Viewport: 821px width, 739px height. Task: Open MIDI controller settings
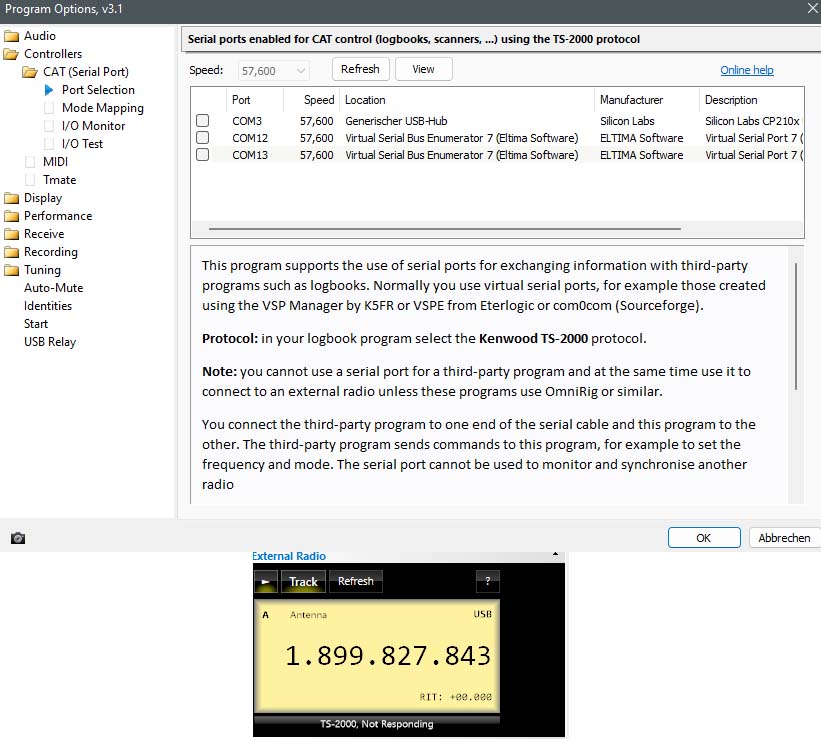(56, 162)
